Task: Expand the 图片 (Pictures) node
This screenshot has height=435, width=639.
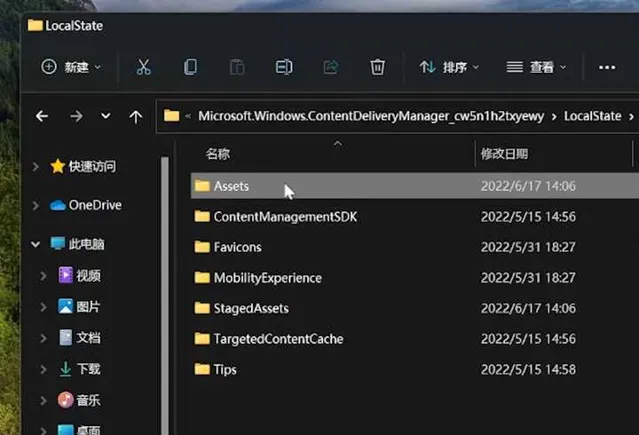Action: click(43, 307)
